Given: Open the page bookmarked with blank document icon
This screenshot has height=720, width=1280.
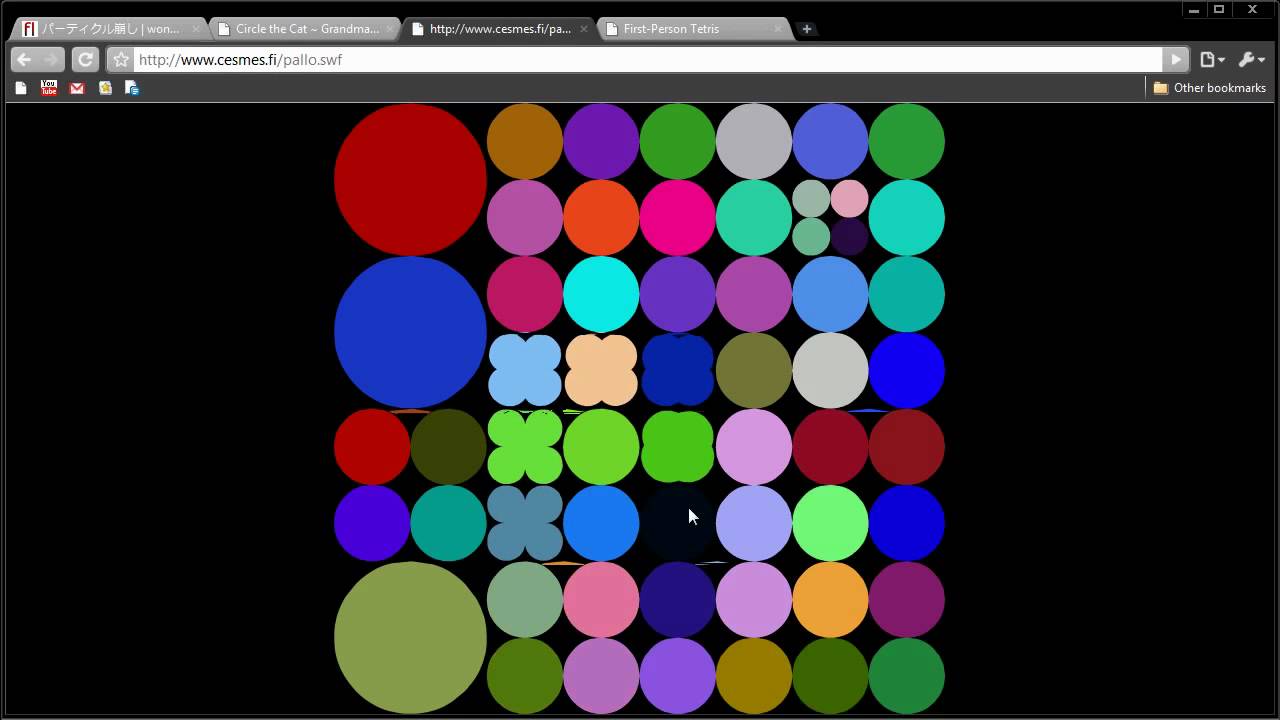Looking at the screenshot, I should click(x=20, y=88).
